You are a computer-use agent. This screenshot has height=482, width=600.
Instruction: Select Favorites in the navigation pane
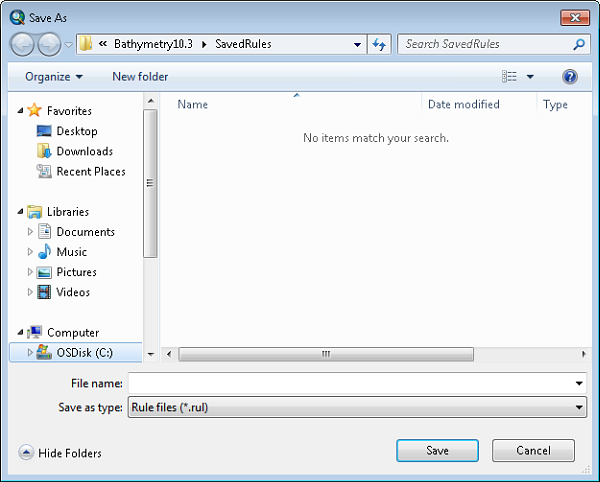(x=69, y=111)
